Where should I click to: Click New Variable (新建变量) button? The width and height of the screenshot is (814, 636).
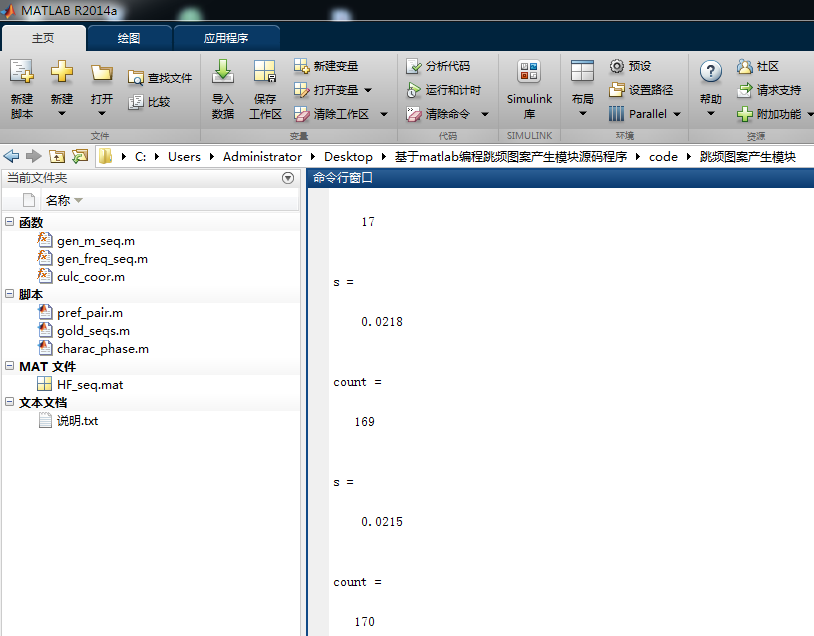click(326, 66)
